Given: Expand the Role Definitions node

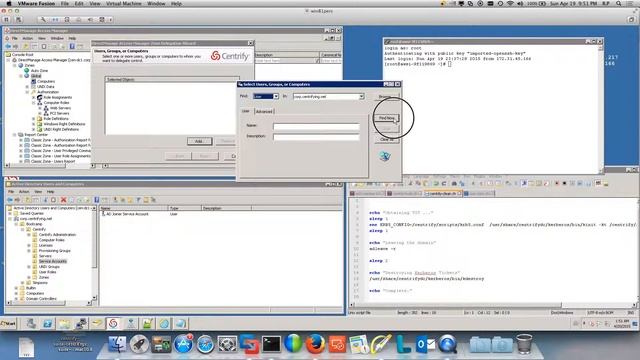Looking at the screenshot, I should [34, 119].
